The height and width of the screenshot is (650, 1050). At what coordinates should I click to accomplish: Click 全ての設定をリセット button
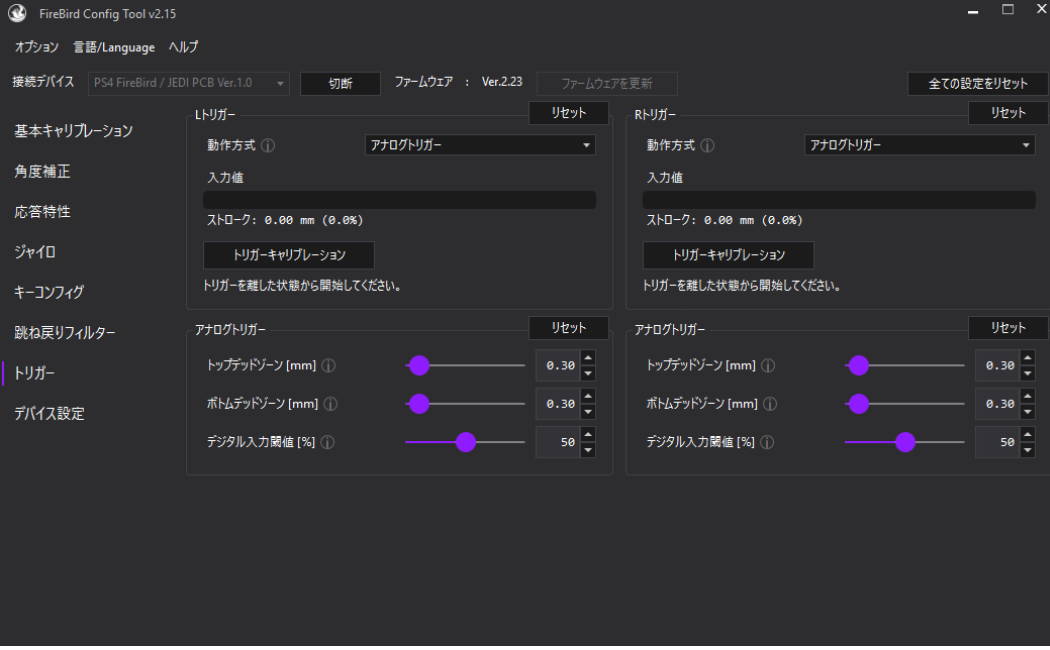978,84
